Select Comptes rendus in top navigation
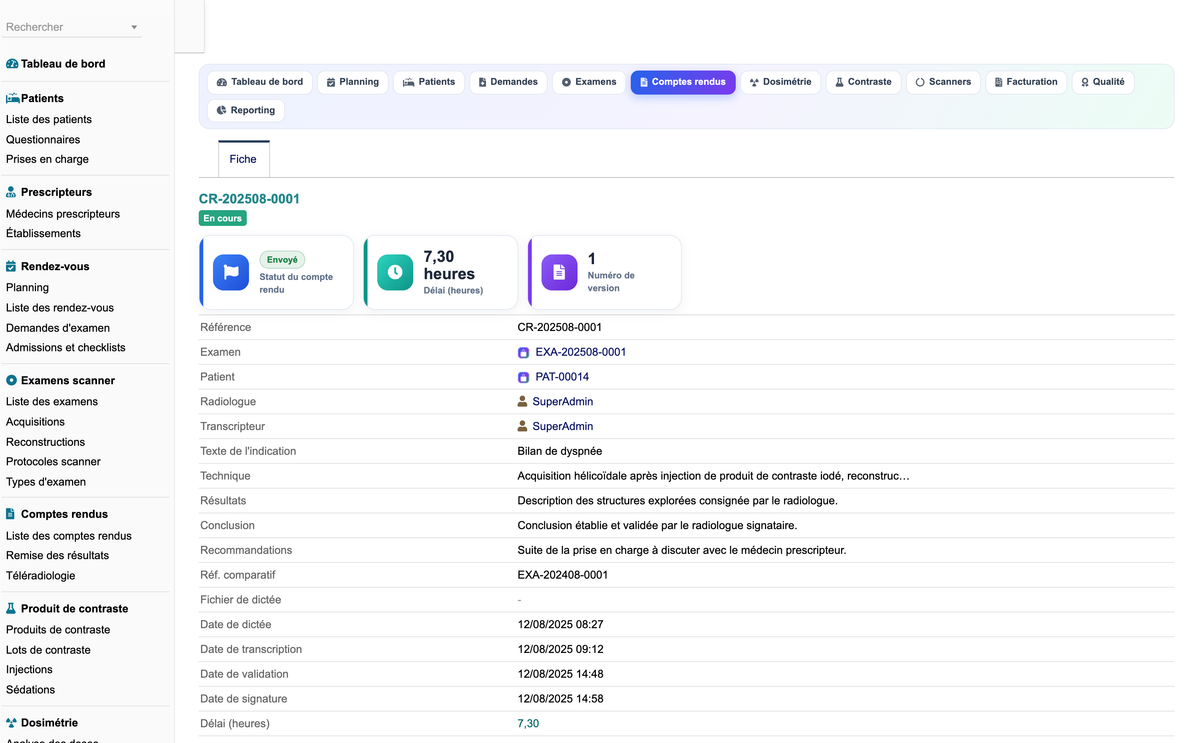 [683, 82]
